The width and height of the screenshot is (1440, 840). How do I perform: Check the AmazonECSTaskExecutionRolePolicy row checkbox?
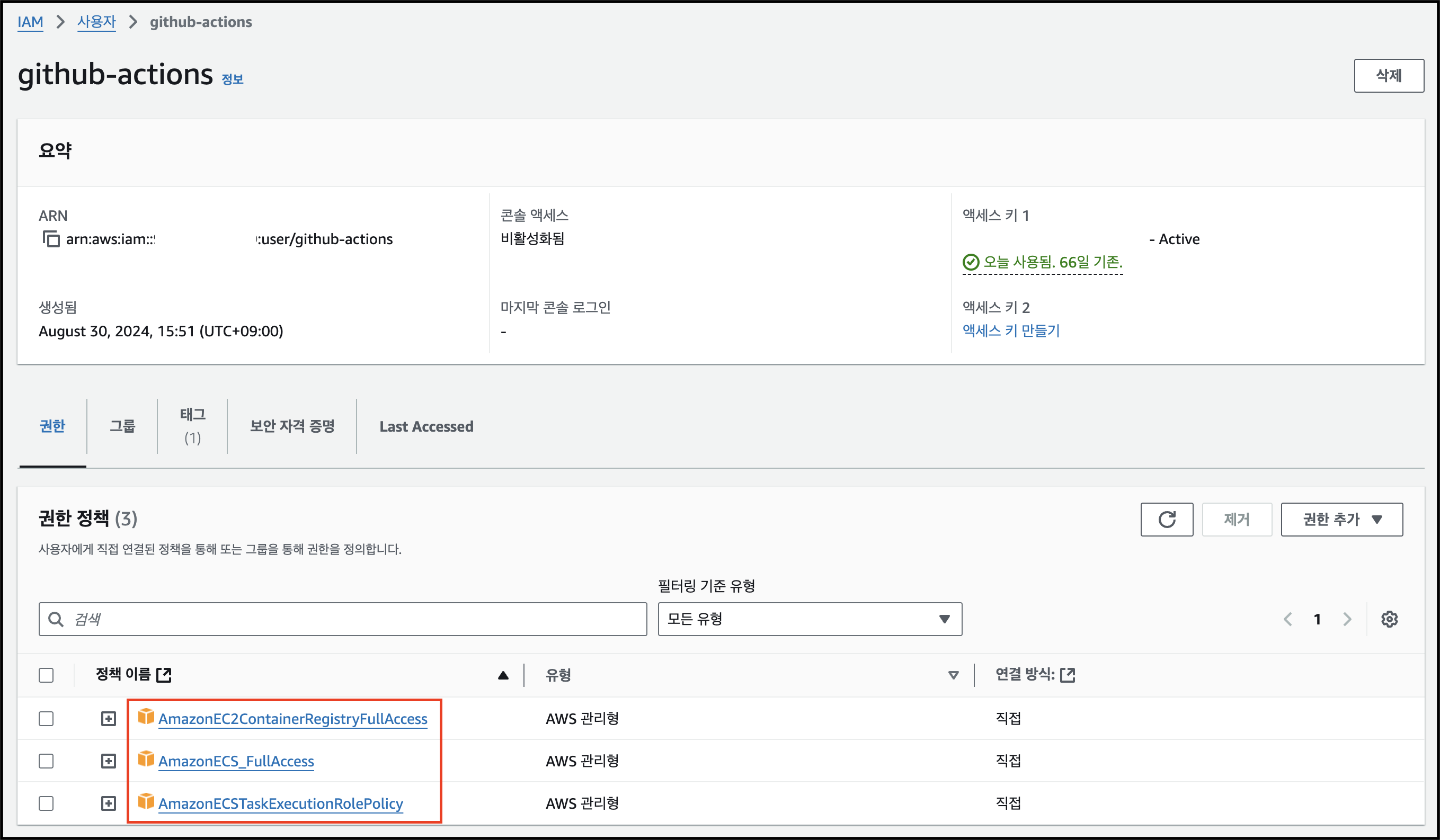tap(46, 803)
